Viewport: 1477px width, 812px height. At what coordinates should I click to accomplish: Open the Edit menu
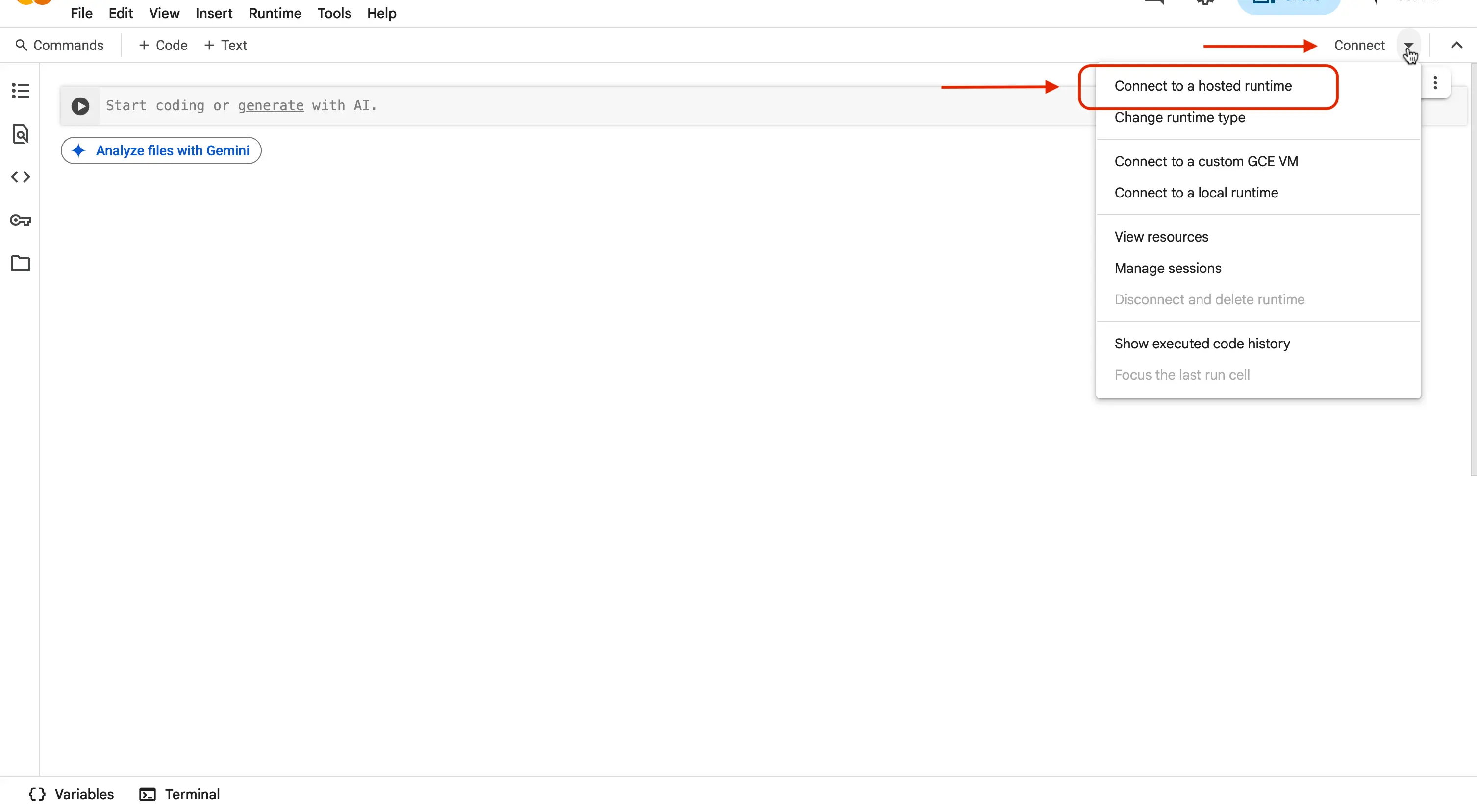121,13
